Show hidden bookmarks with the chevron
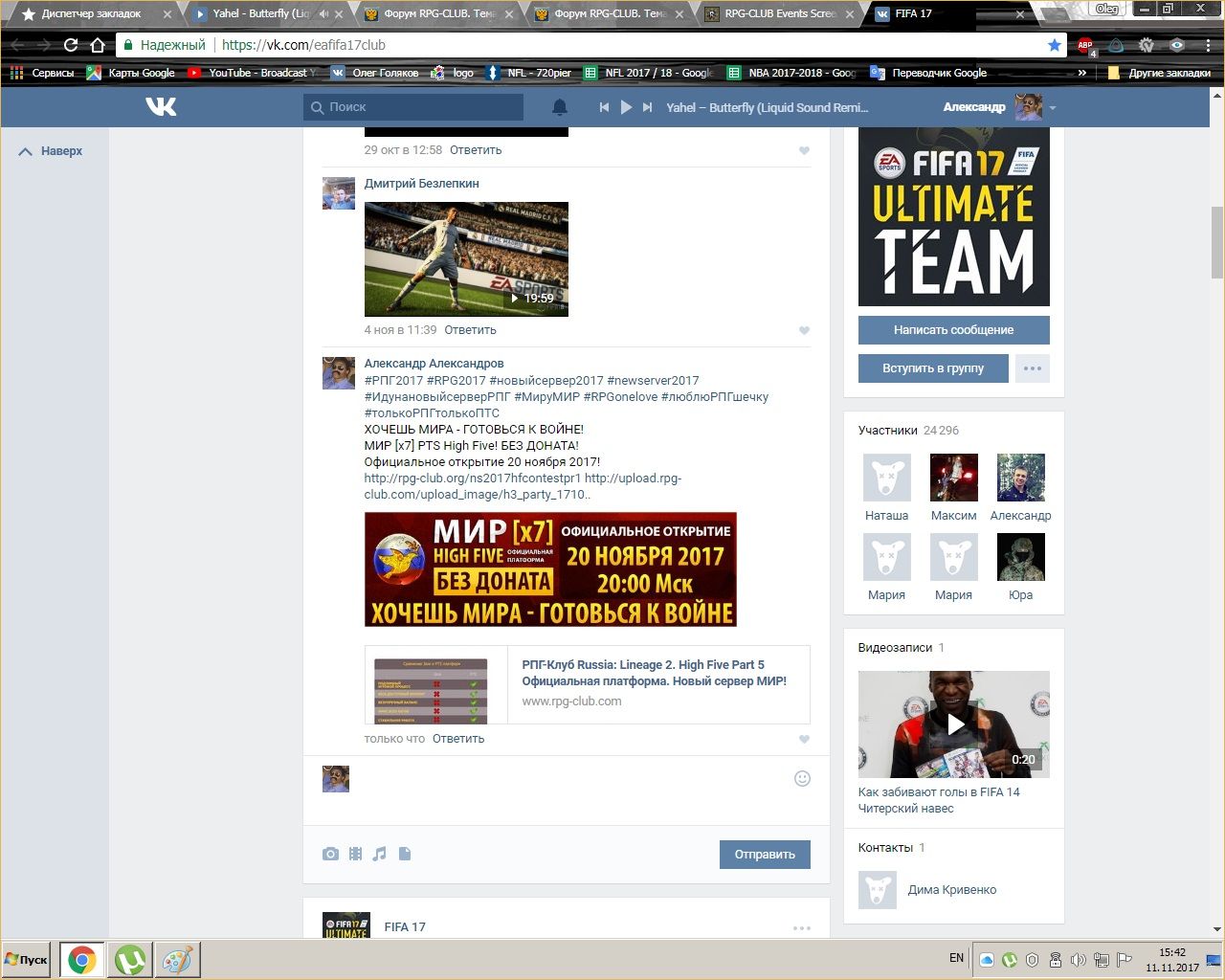The width and height of the screenshot is (1225, 980). [x=1082, y=73]
